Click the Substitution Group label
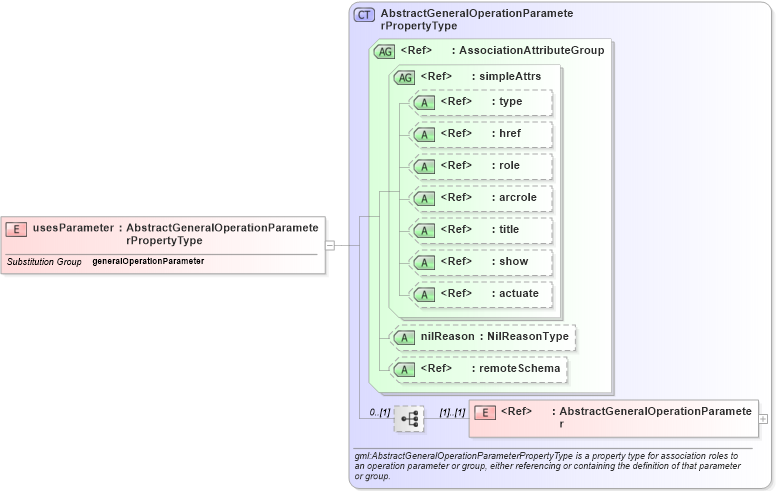The image size is (776, 491). pos(44,262)
